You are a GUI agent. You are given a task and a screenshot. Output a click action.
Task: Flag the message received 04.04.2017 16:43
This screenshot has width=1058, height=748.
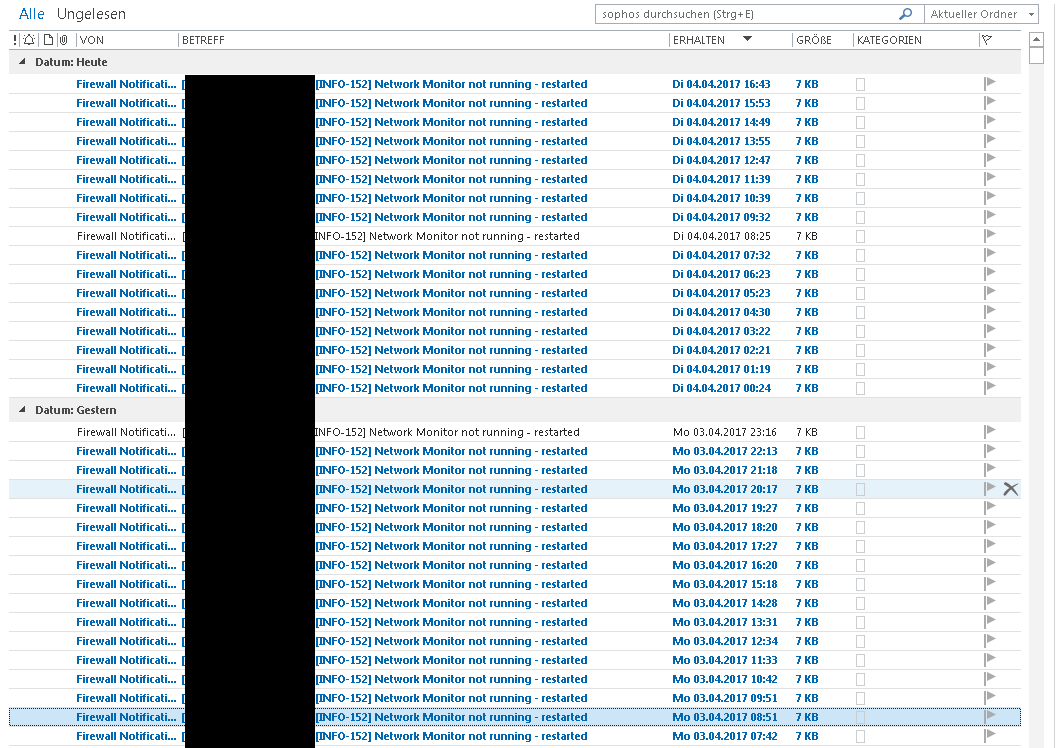(990, 84)
